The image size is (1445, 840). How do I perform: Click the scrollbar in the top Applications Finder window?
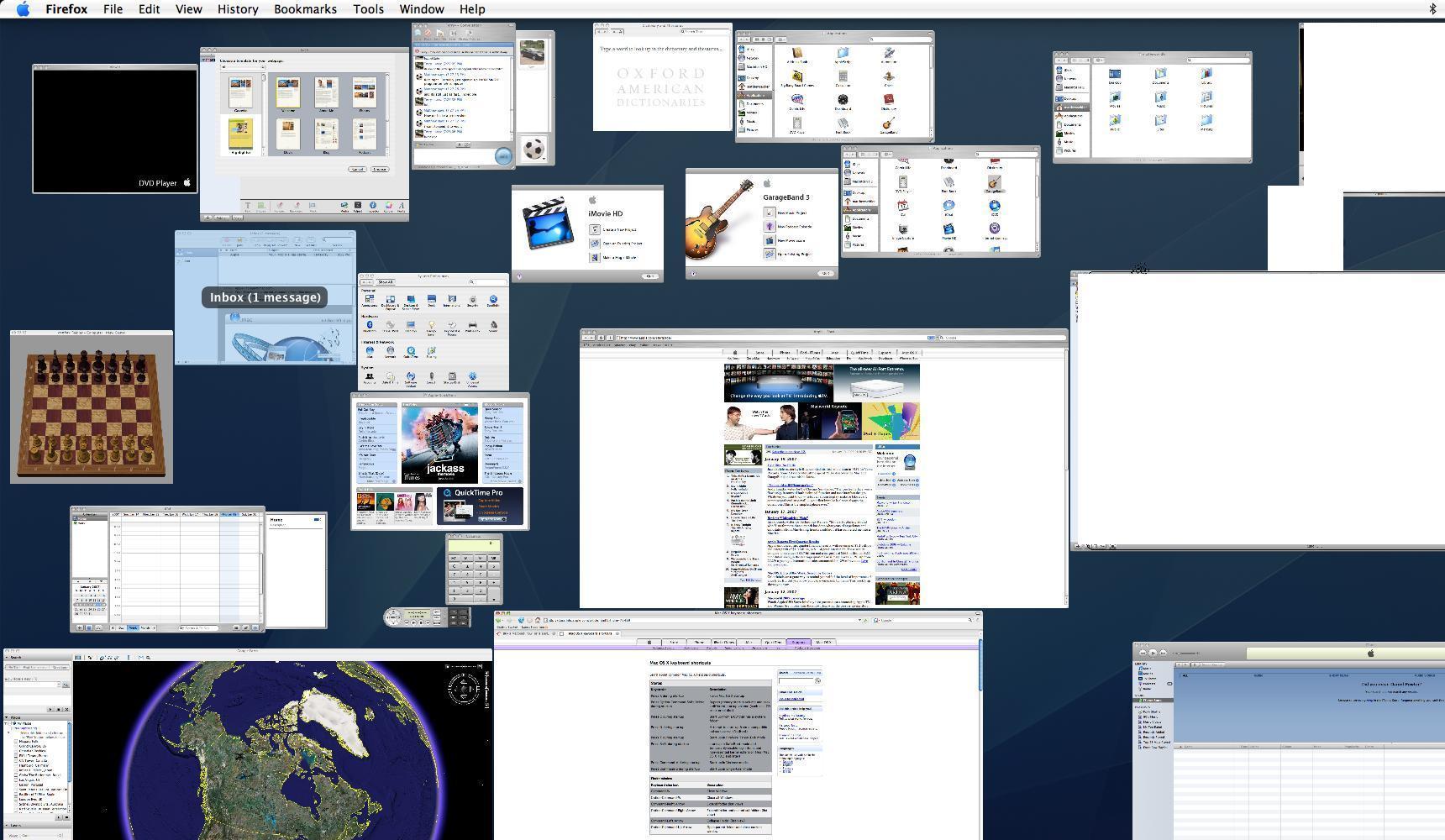(x=931, y=90)
